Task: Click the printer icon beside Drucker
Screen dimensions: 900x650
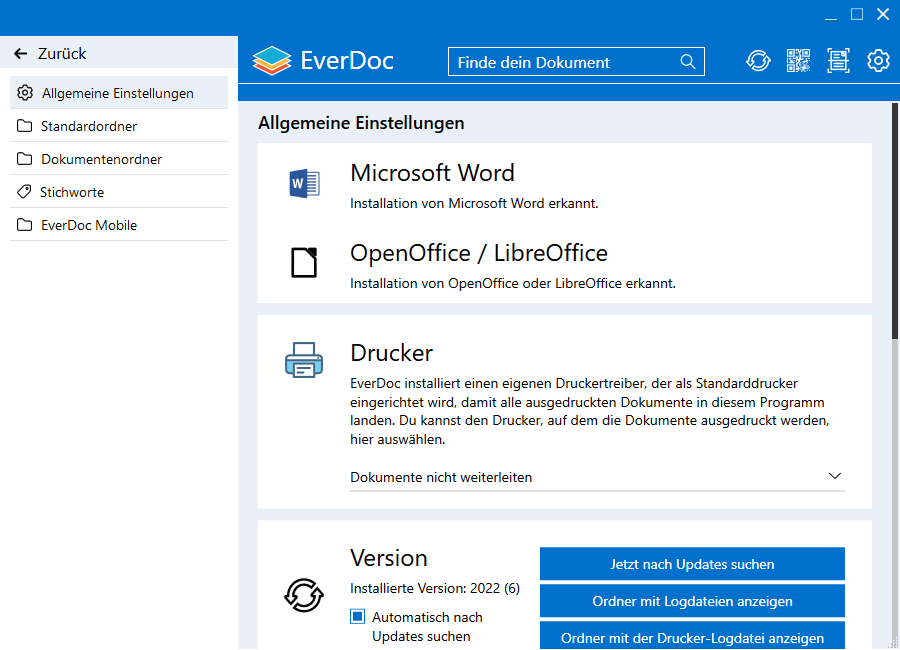Action: pos(304,360)
